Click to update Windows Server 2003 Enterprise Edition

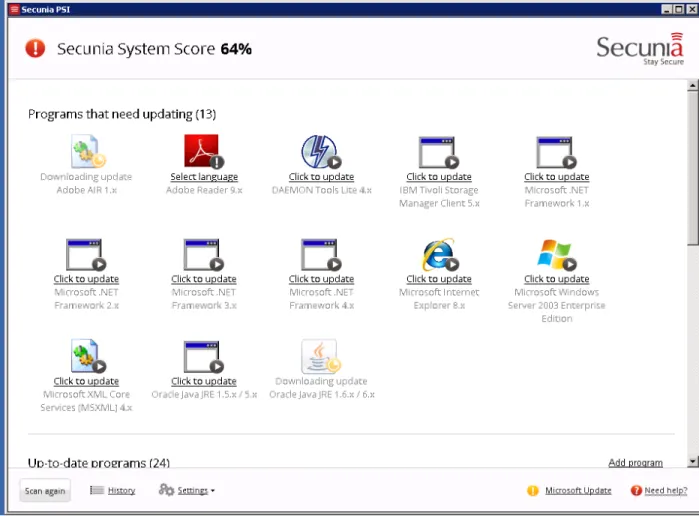tap(556, 279)
